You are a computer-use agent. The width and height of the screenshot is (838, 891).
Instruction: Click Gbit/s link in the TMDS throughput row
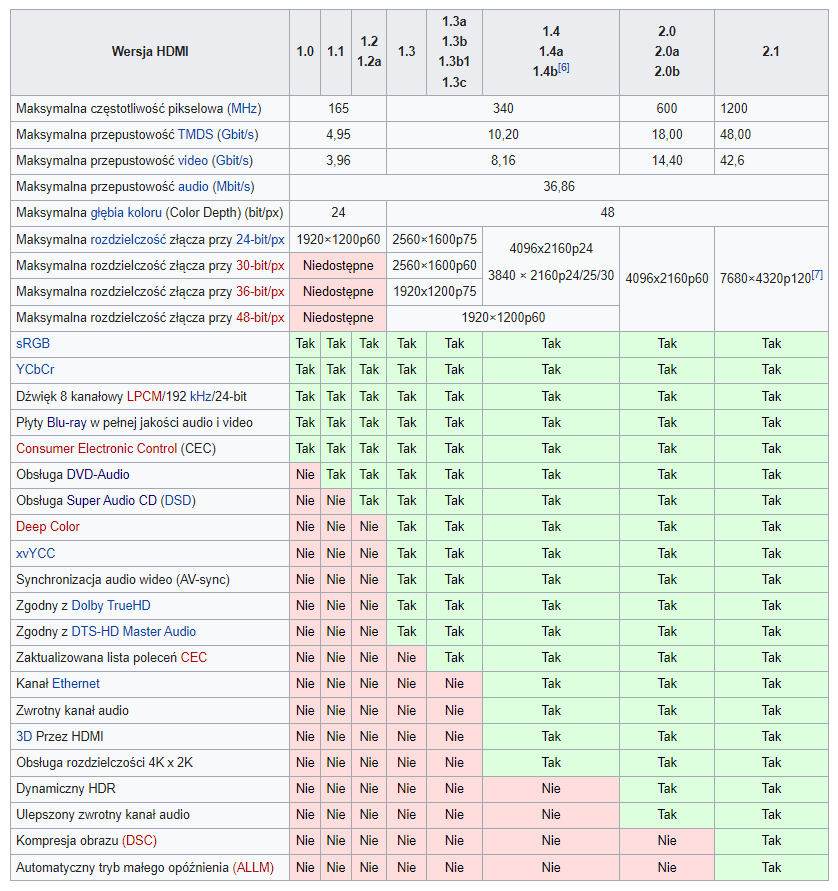237,135
